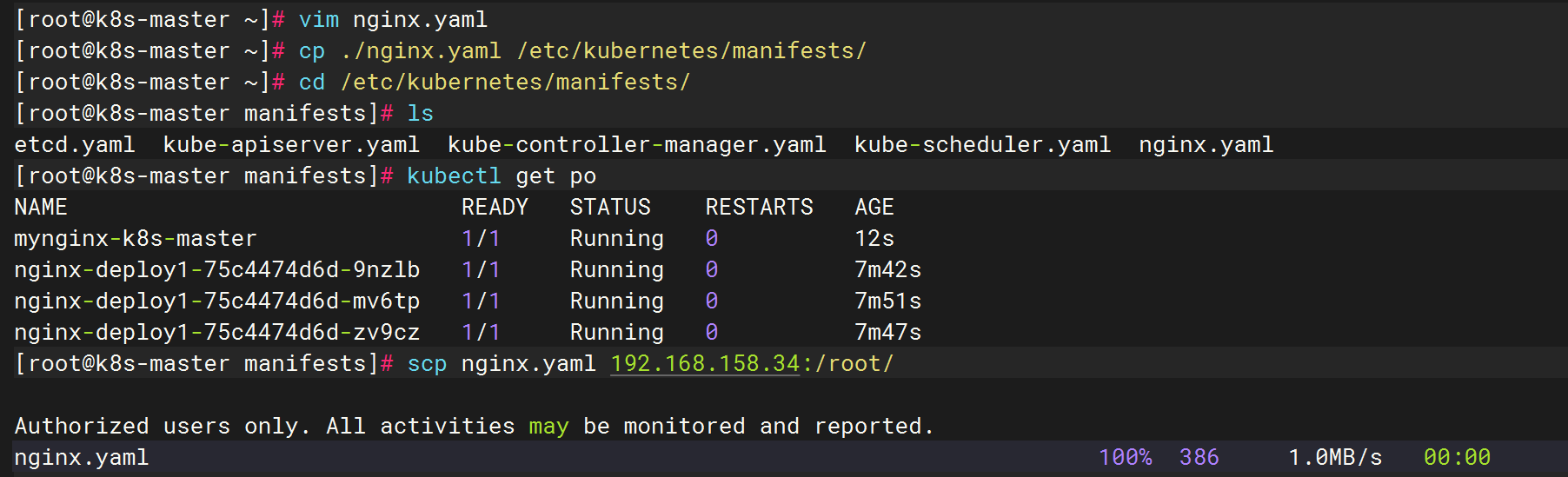Screen dimensions: 1568x477
Task: Click the scp command word
Action: pos(427,363)
